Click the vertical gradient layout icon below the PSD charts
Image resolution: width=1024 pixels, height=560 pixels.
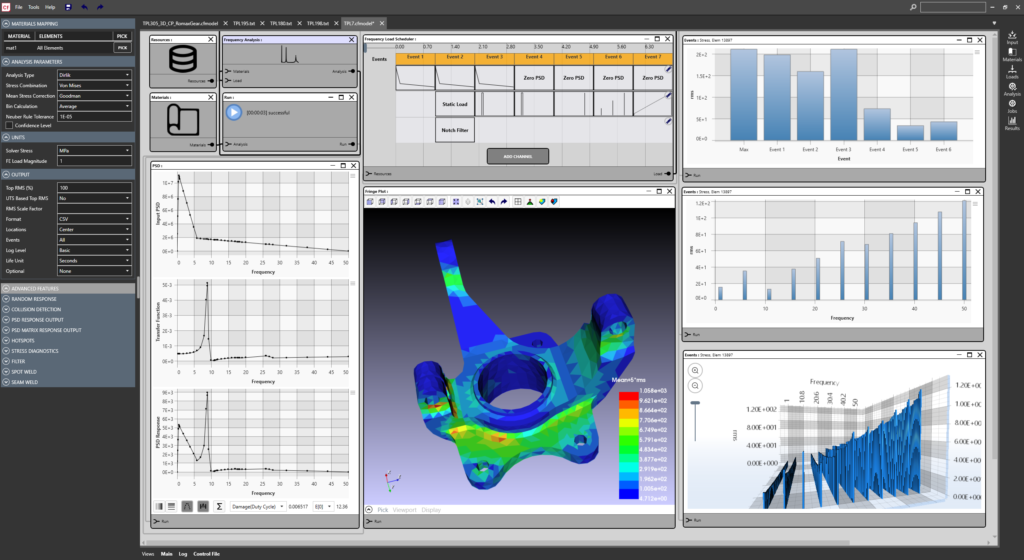[x=159, y=506]
